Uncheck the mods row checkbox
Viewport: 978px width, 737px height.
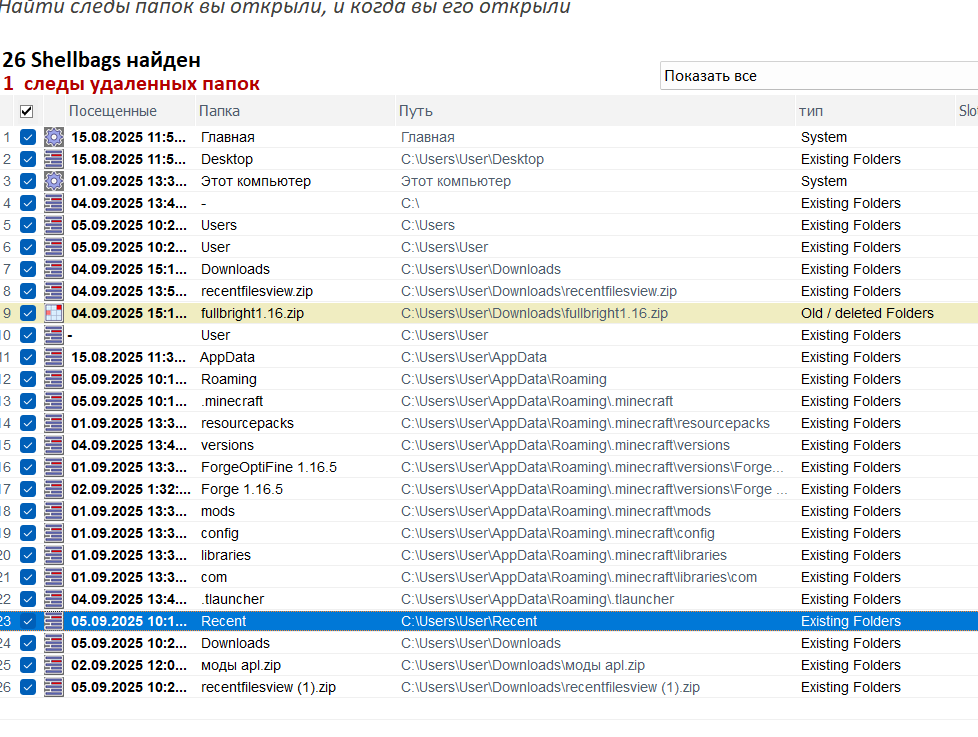pyautogui.click(x=27, y=511)
